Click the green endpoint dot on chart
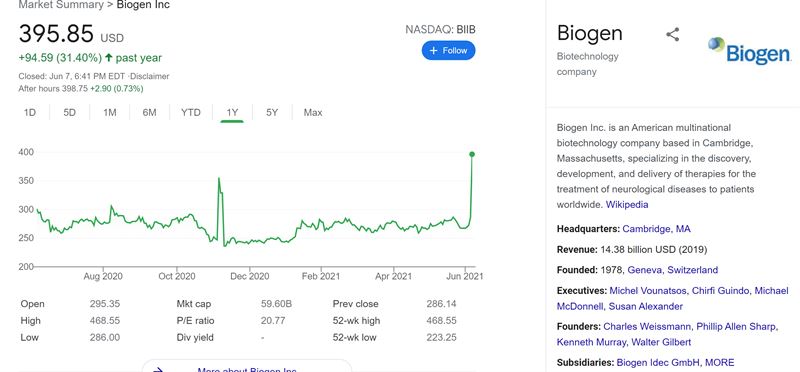The height and width of the screenshot is (372, 800). 472,154
